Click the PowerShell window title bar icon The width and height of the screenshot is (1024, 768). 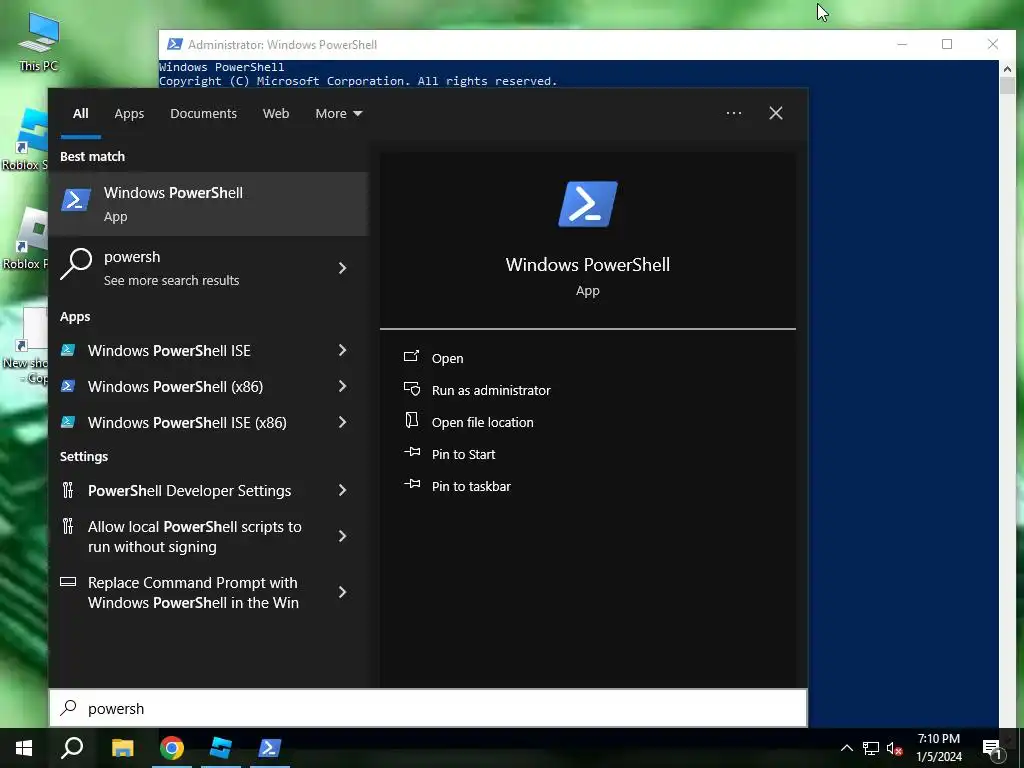(174, 44)
